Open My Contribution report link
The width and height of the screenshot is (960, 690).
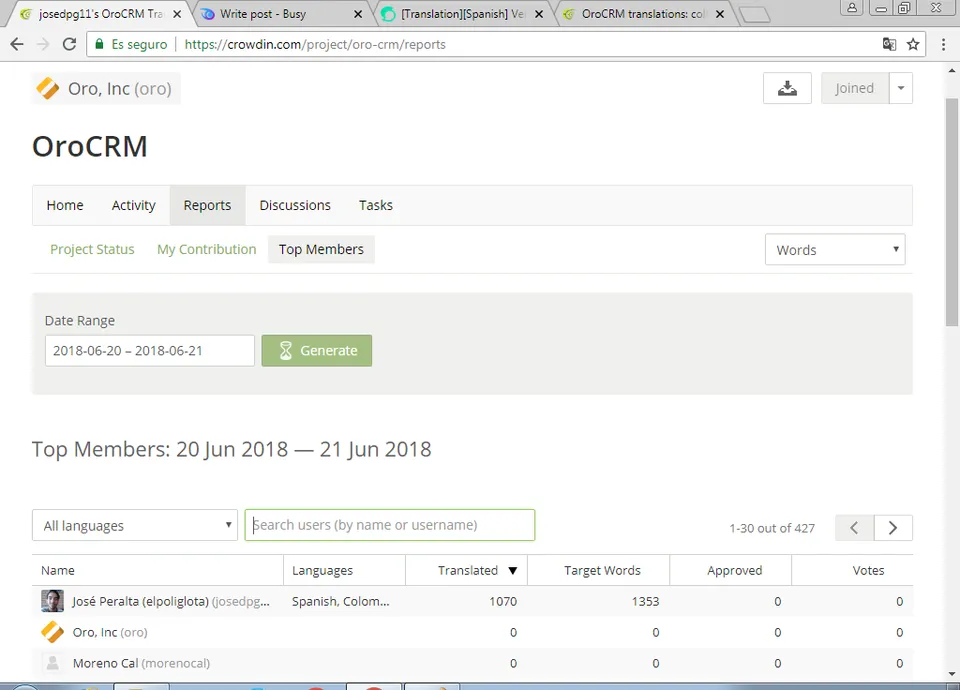tap(207, 249)
